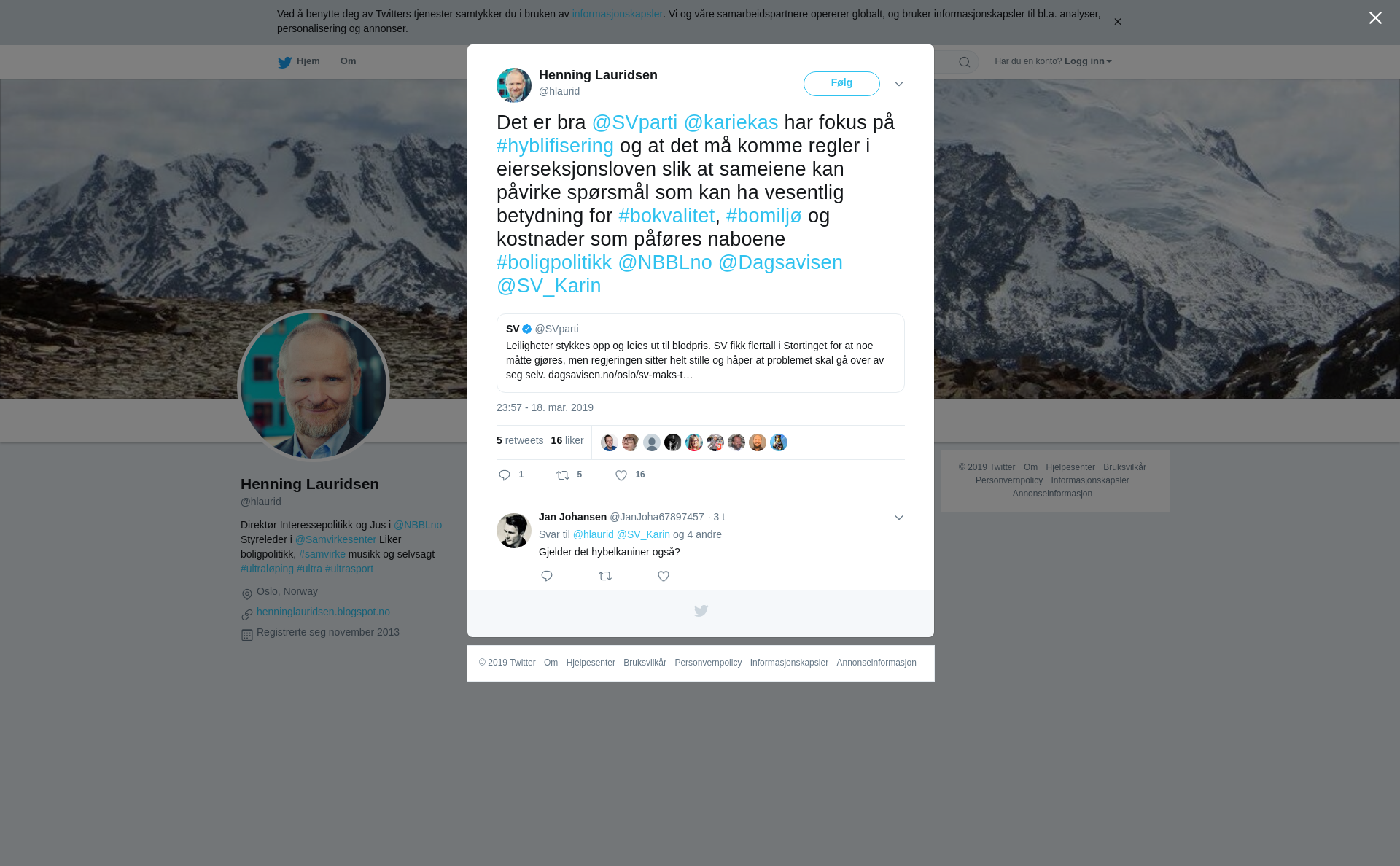Toggle Følg button for Henning Lauridsen
The height and width of the screenshot is (866, 1400).
coord(841,84)
